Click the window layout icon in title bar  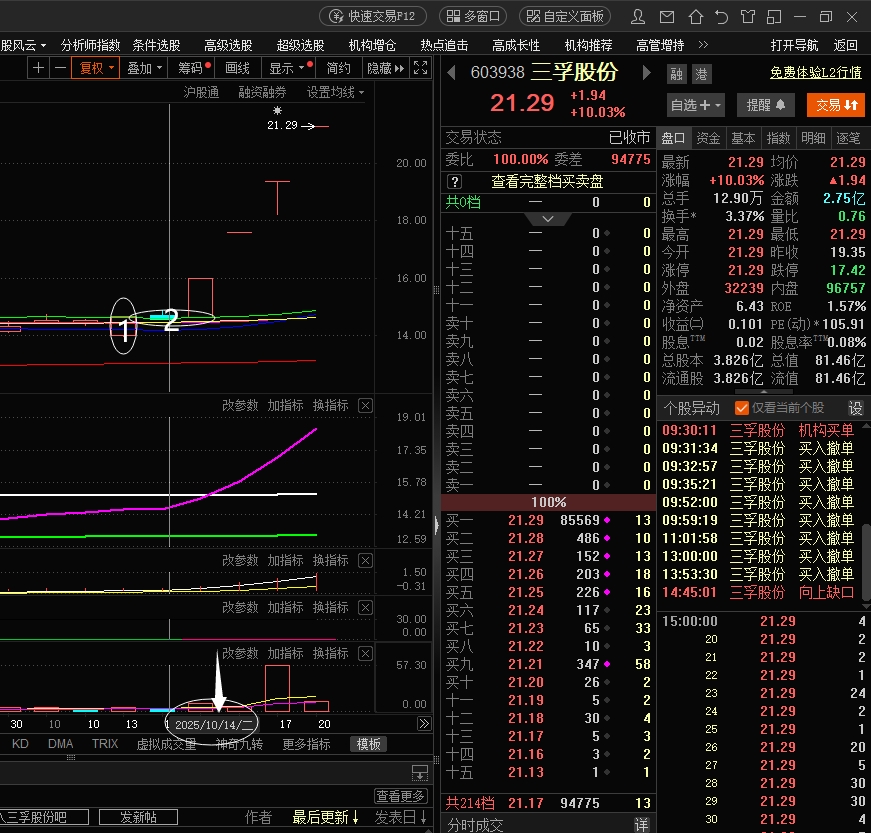[774, 17]
